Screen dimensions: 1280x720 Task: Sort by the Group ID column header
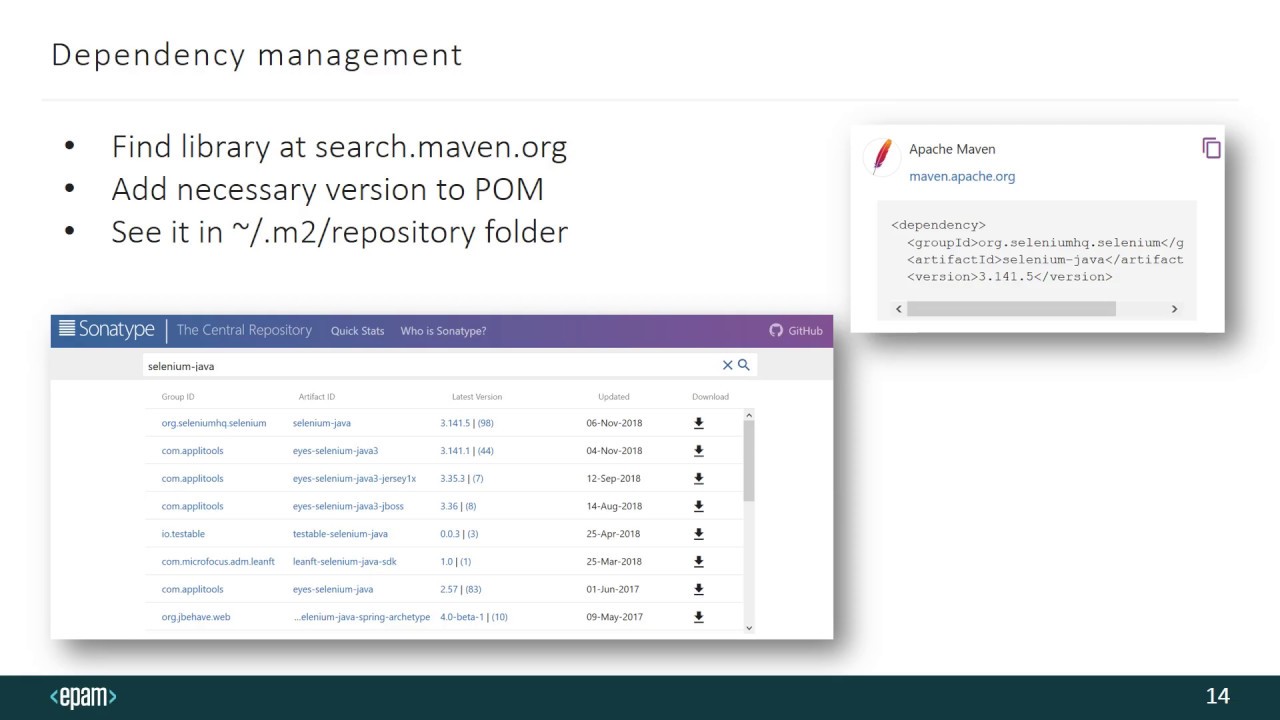coord(178,397)
